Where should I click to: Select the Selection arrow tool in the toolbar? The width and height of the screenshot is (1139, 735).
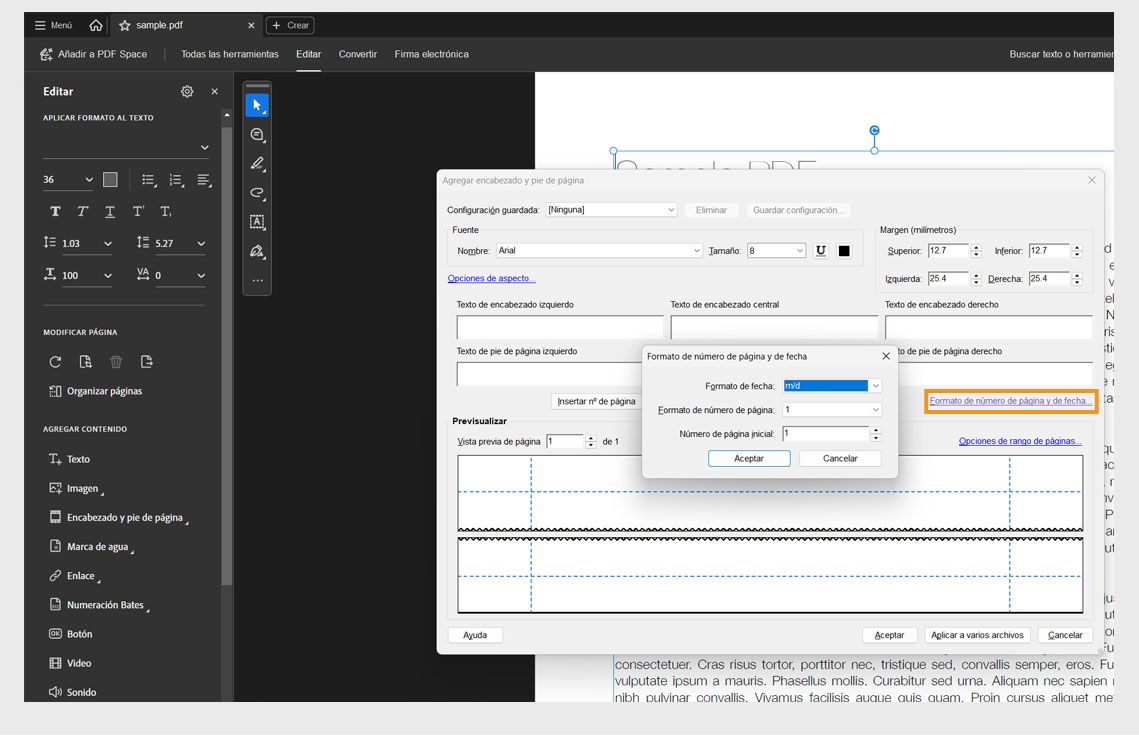click(x=256, y=104)
